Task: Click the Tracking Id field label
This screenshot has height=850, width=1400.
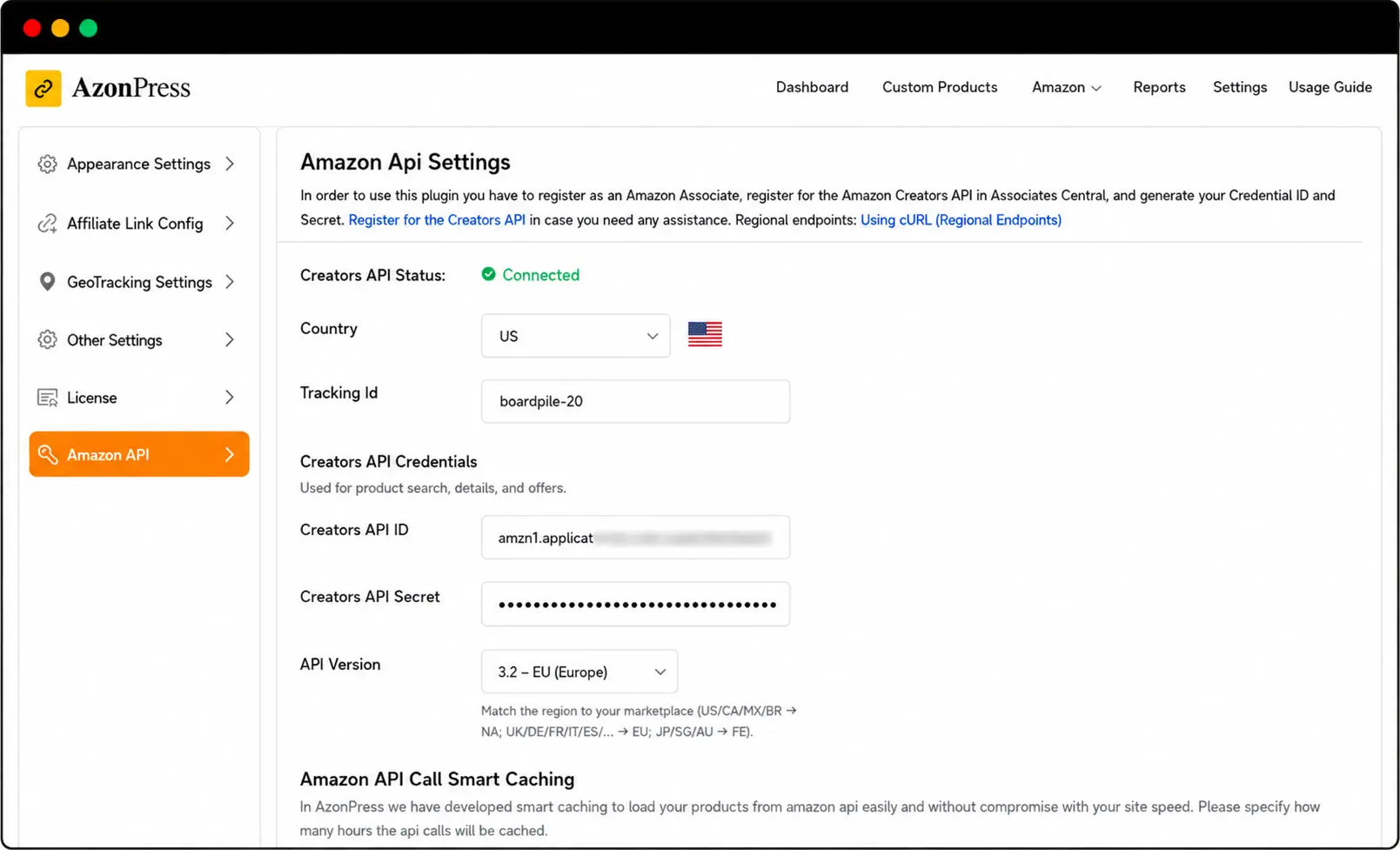Action: pyautogui.click(x=338, y=393)
